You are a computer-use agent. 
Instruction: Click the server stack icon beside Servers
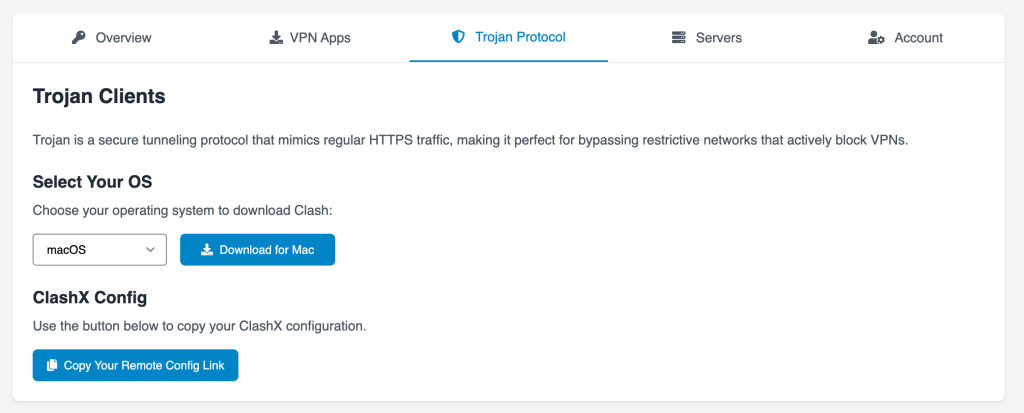pos(679,38)
